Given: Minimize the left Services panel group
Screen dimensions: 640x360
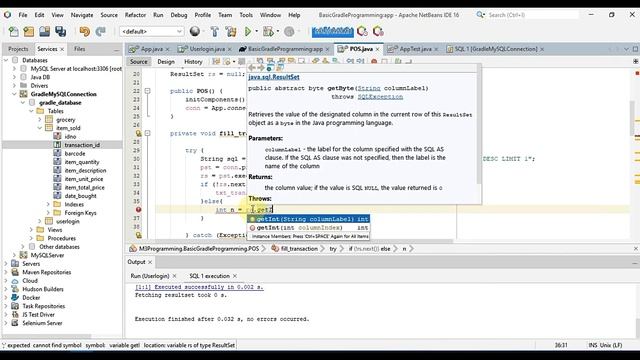Looking at the screenshot, I should (x=116, y=49).
